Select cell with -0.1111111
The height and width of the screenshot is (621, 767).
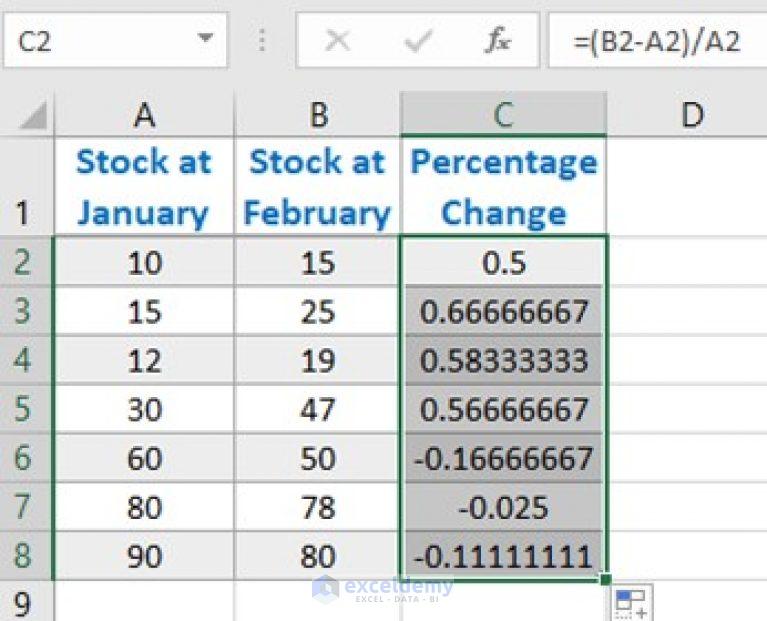click(x=503, y=556)
